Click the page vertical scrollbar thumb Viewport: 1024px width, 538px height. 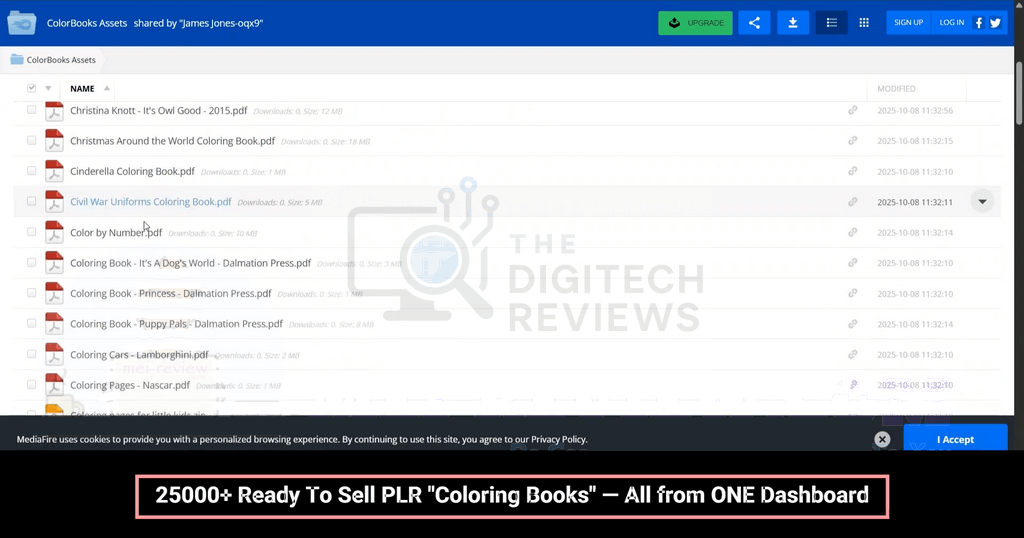[1019, 93]
